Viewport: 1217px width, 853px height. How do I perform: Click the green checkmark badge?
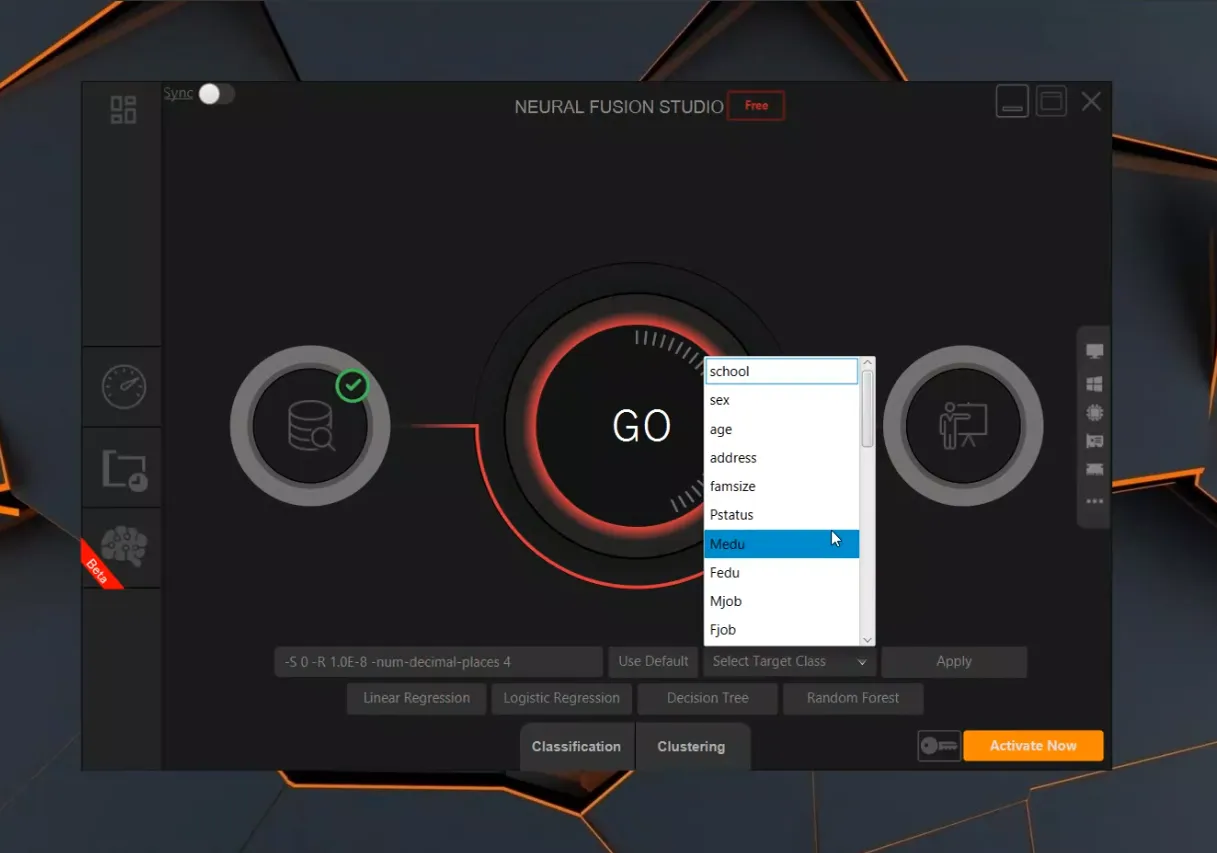coord(352,386)
